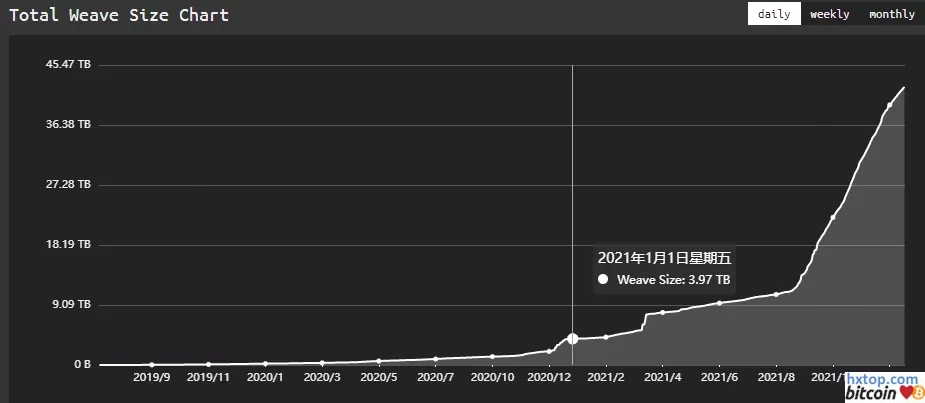Click the highlighted 2021 January 1 data point
This screenshot has width=925, height=403.
tap(573, 339)
